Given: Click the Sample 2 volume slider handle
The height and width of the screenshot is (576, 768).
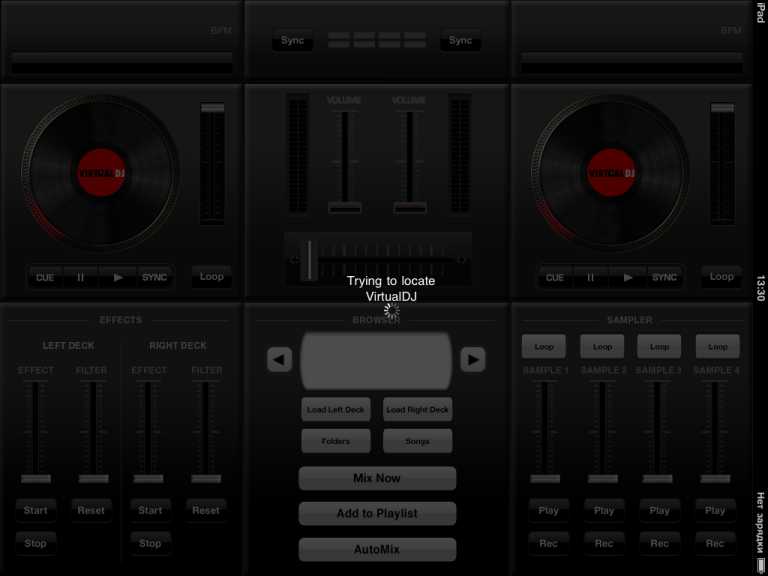Looking at the screenshot, I should 602,479.
